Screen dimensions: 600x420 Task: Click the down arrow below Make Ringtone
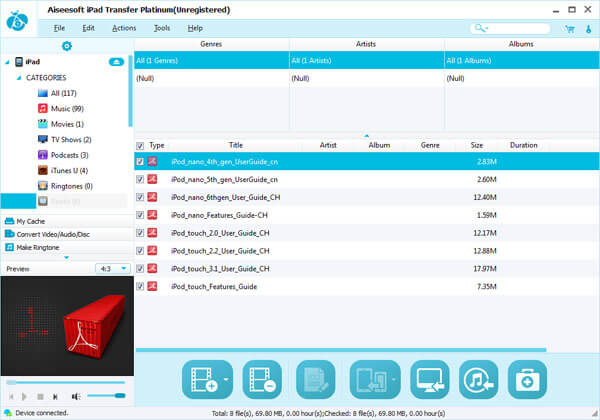[x=67, y=257]
